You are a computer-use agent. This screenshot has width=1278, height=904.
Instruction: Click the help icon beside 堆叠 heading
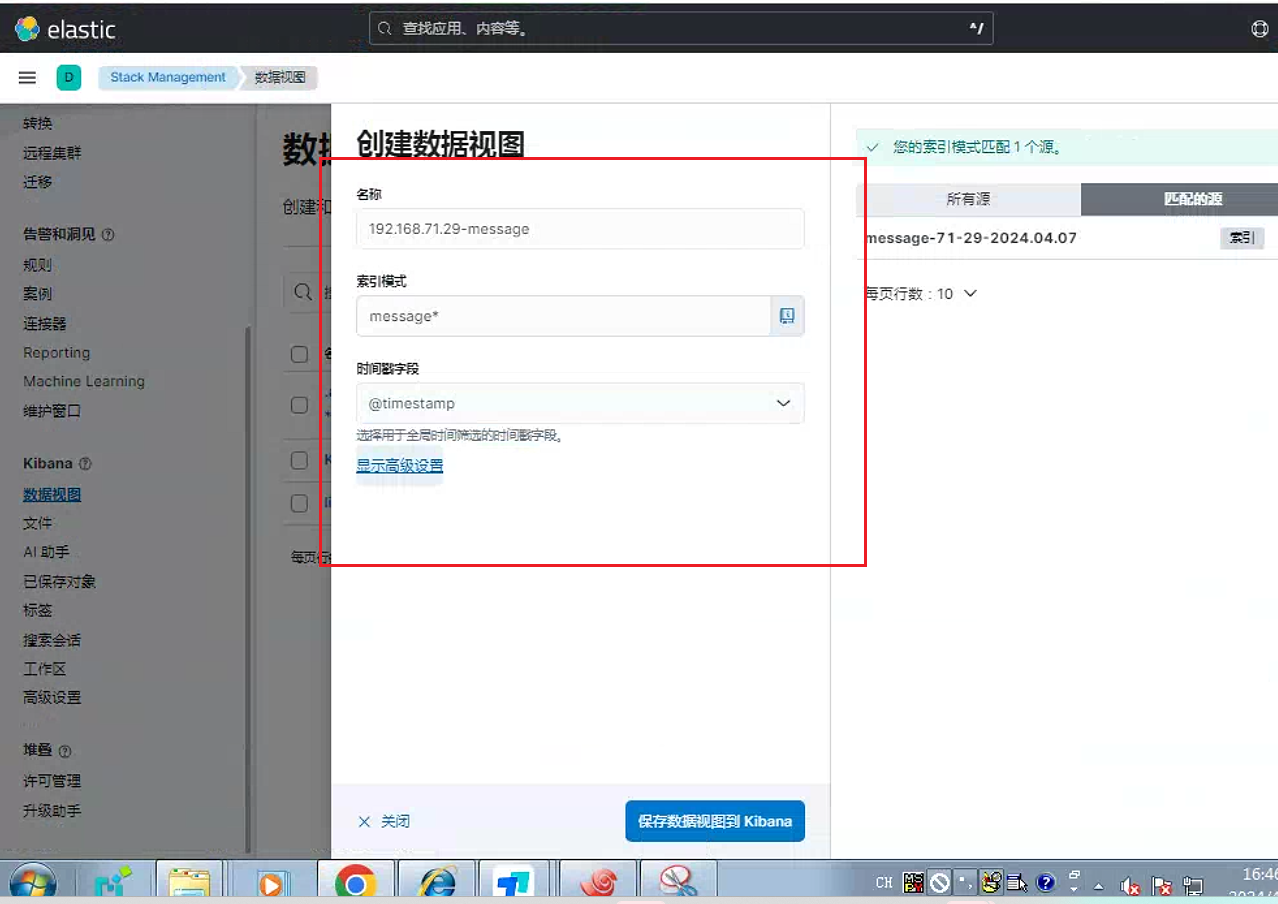coord(65,751)
